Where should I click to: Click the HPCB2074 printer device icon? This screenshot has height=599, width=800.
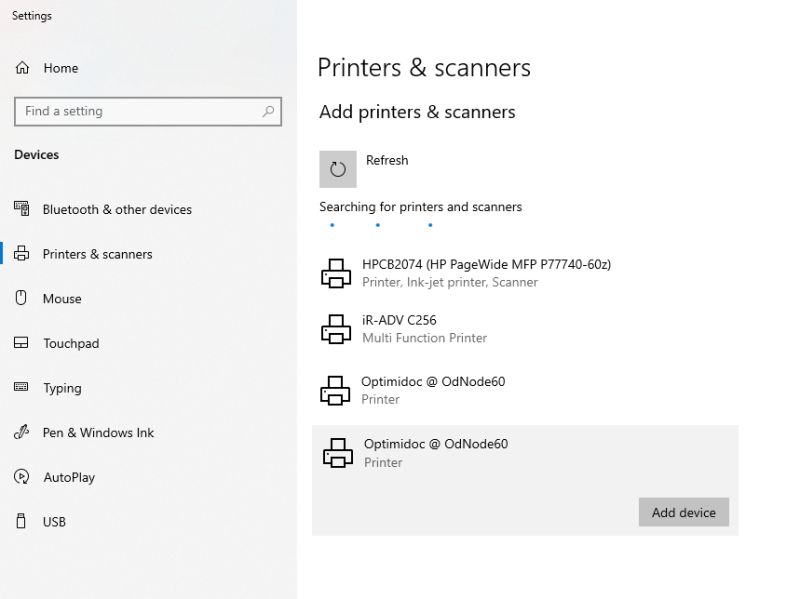tap(337, 272)
